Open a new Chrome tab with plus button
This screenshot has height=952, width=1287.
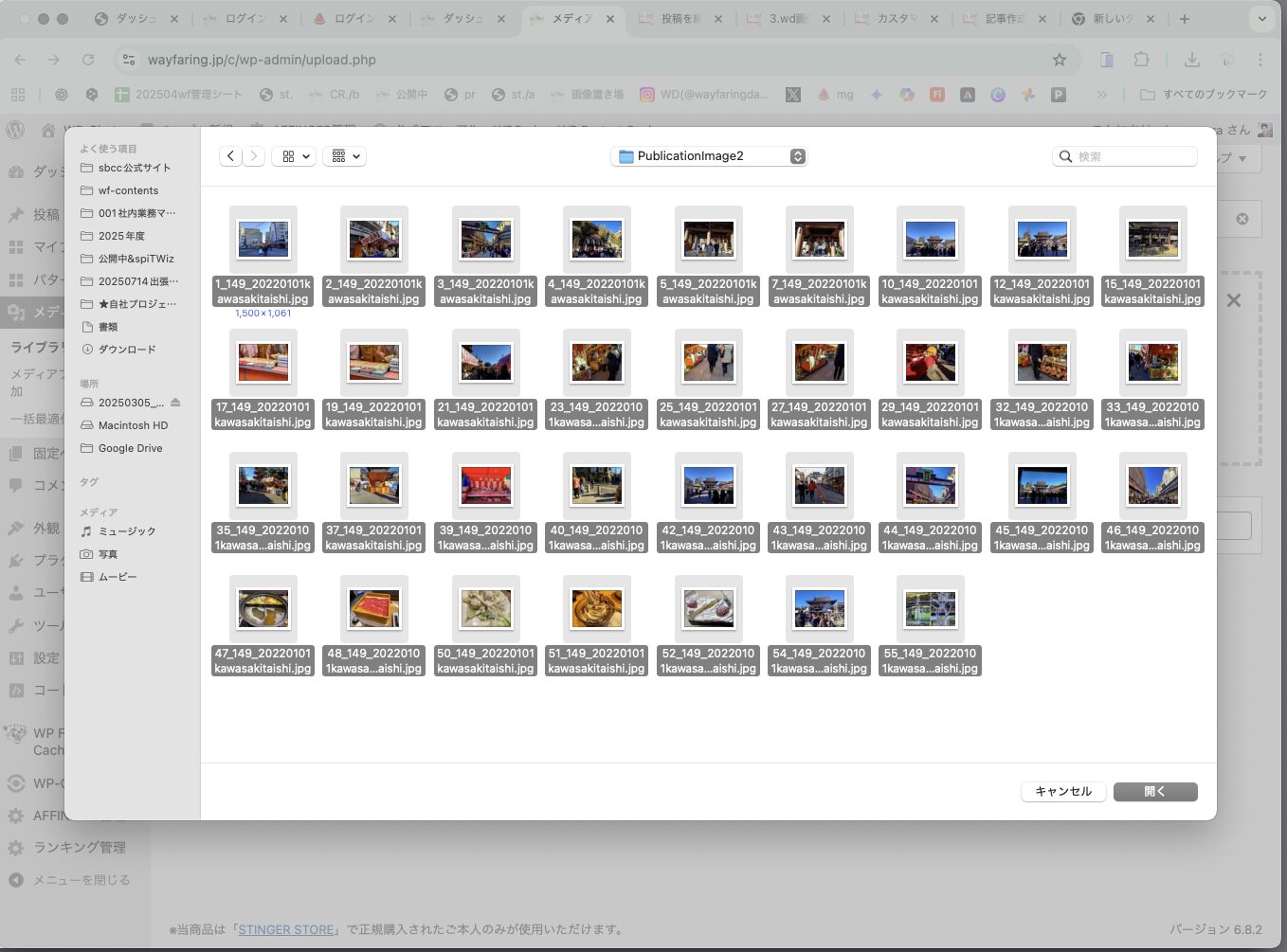coord(1184,19)
